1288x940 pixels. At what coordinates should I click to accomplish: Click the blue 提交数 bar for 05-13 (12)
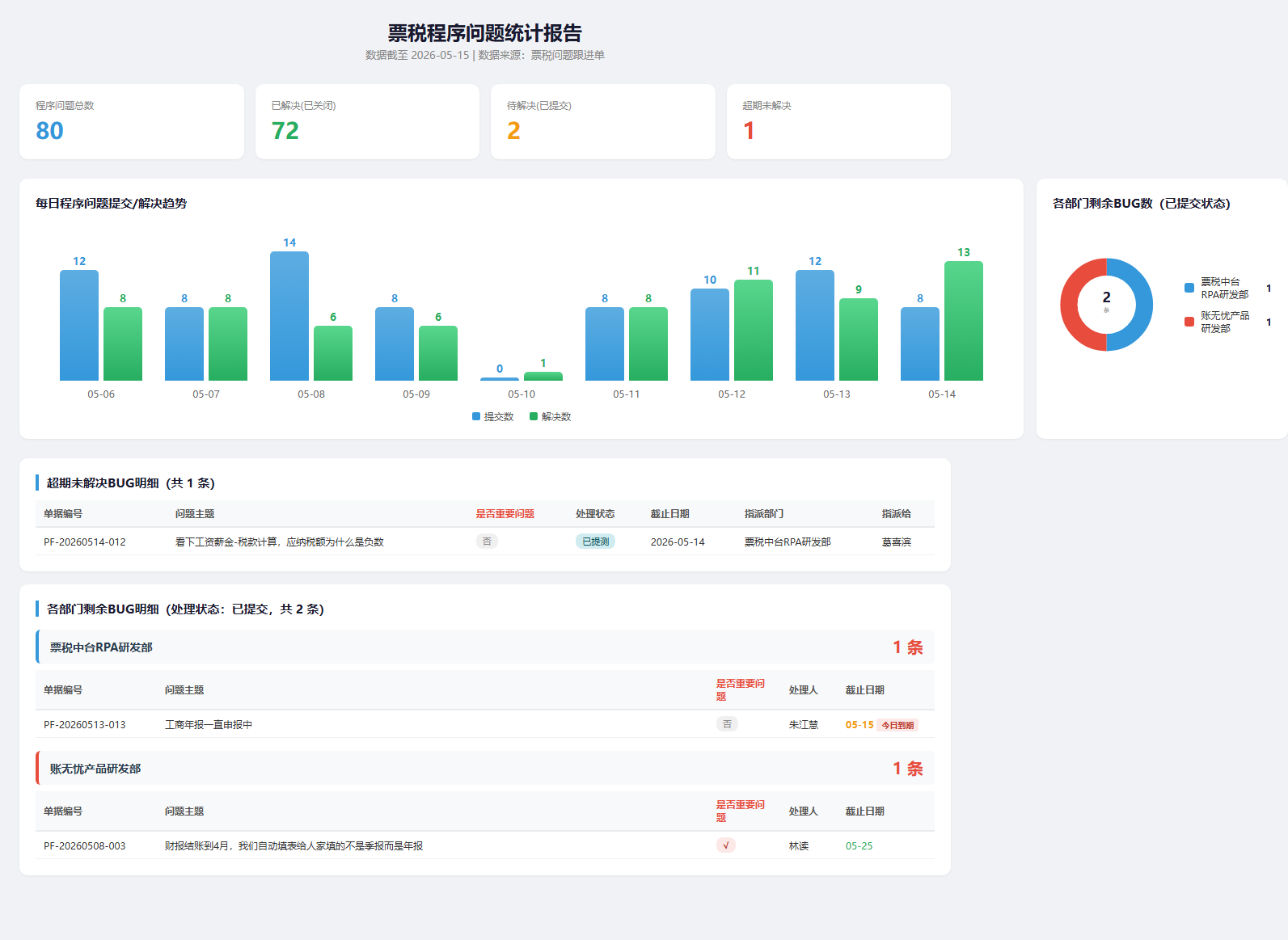(815, 325)
